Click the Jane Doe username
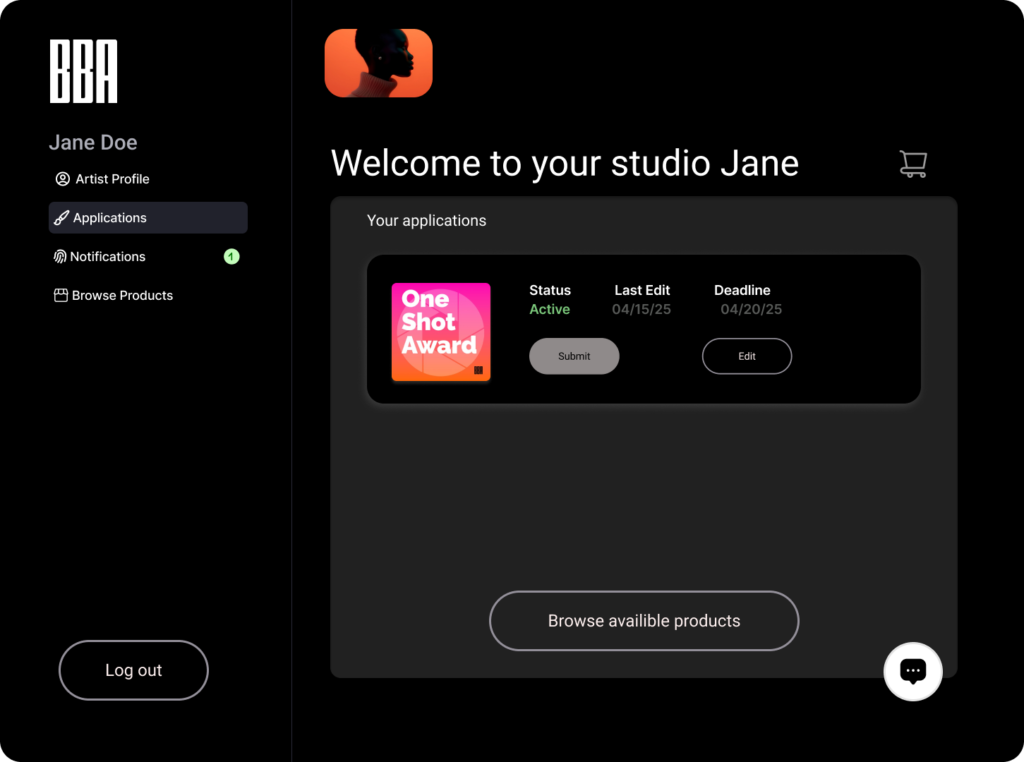 tap(93, 143)
